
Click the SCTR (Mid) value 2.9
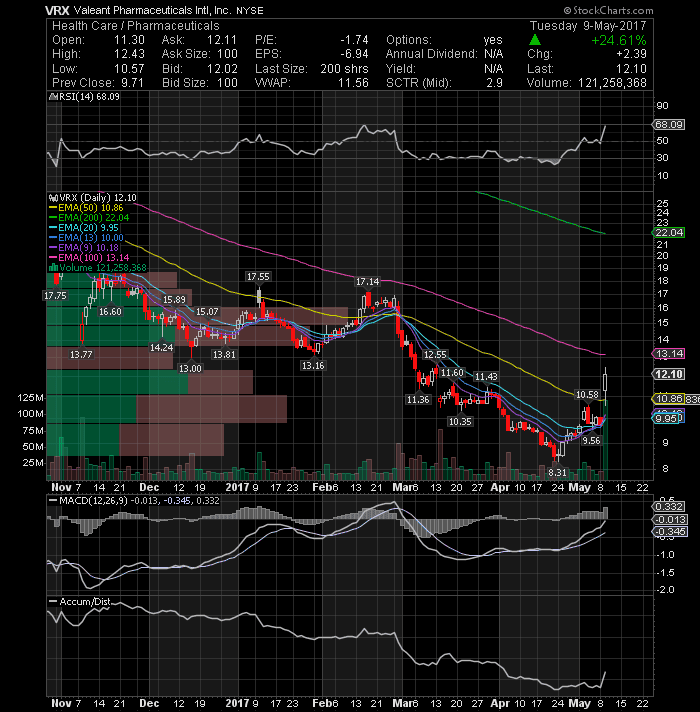(495, 83)
